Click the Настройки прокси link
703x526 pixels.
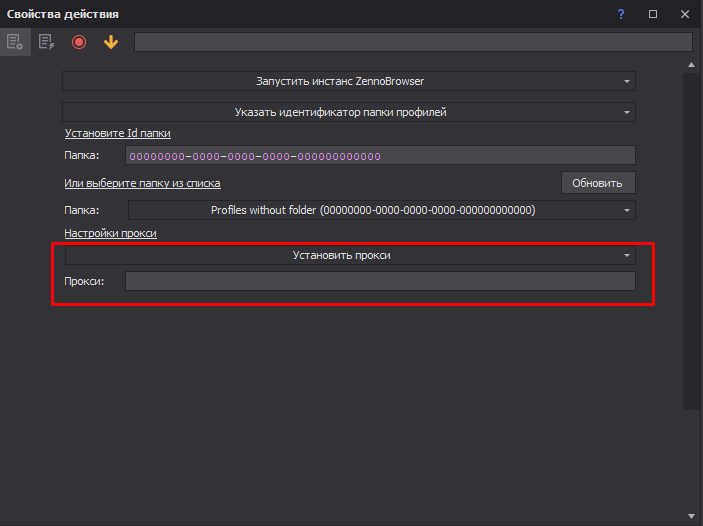[x=110, y=233]
